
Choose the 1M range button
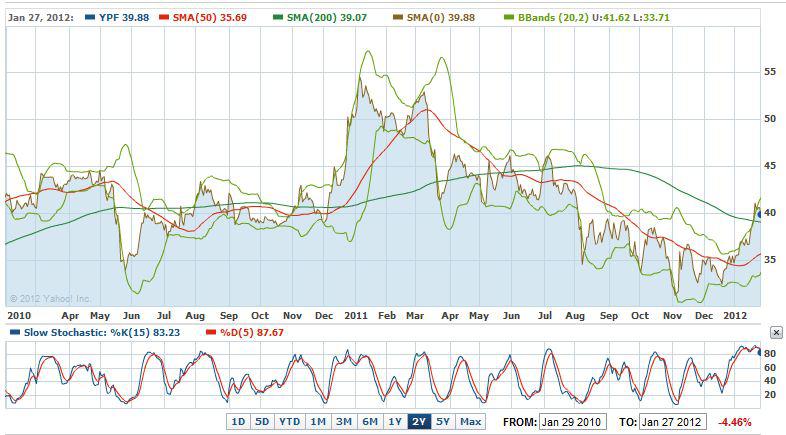point(317,422)
